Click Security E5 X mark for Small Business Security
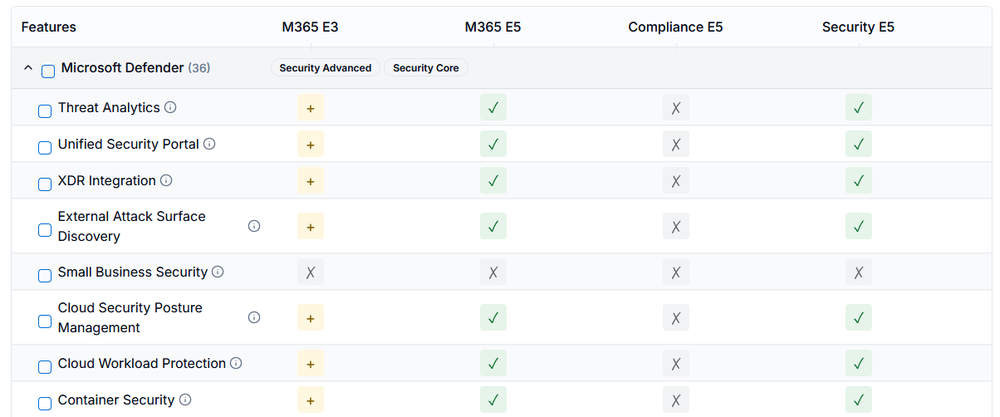 tap(858, 272)
